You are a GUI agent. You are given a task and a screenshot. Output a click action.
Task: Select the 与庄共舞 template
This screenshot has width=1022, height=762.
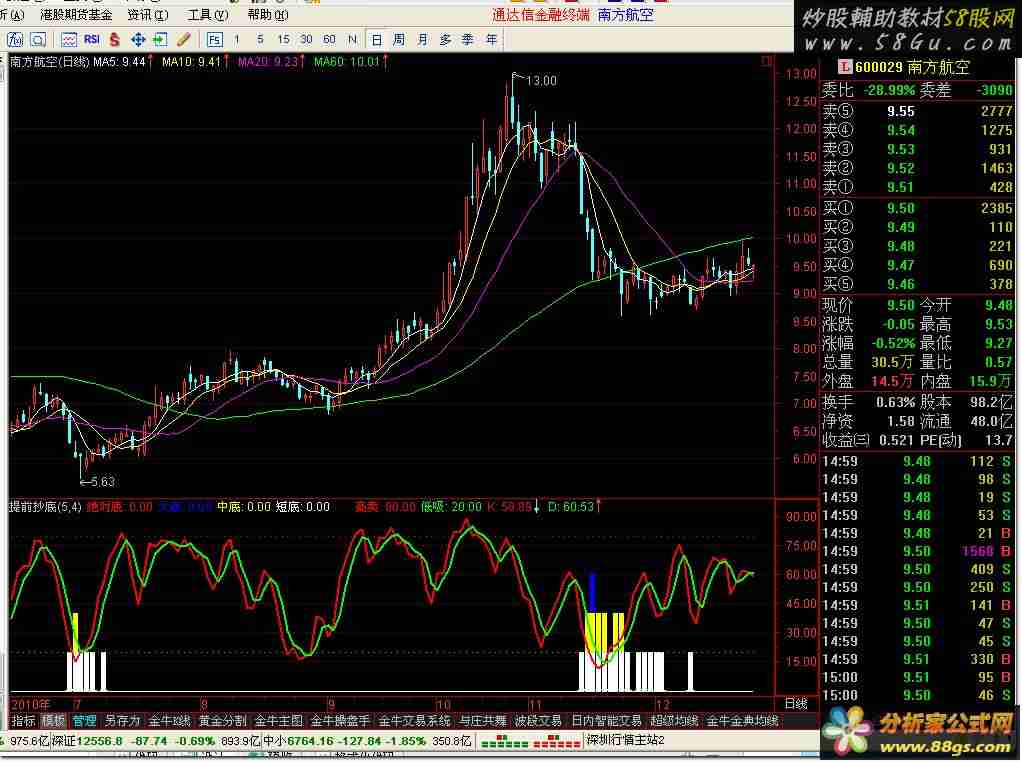pos(483,721)
